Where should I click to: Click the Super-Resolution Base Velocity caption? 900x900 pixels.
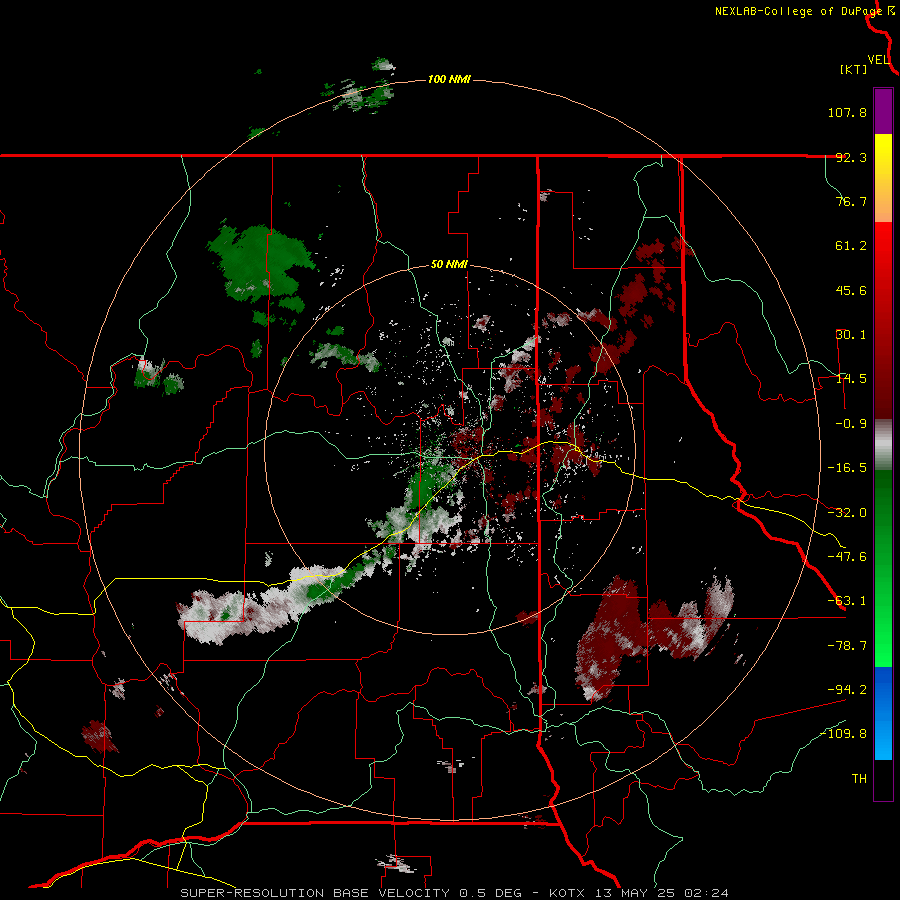(455, 893)
